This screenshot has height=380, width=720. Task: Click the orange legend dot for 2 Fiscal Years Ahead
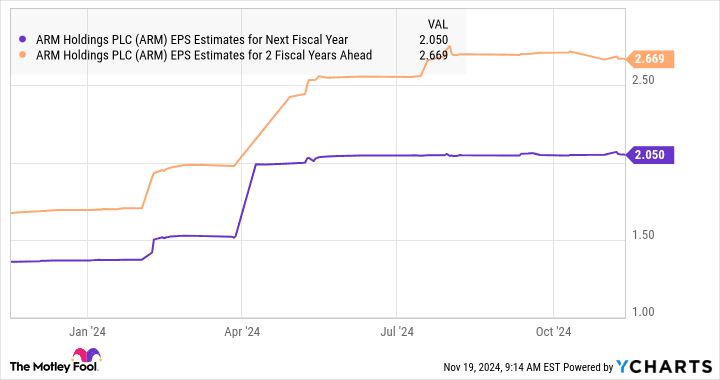click(23, 55)
